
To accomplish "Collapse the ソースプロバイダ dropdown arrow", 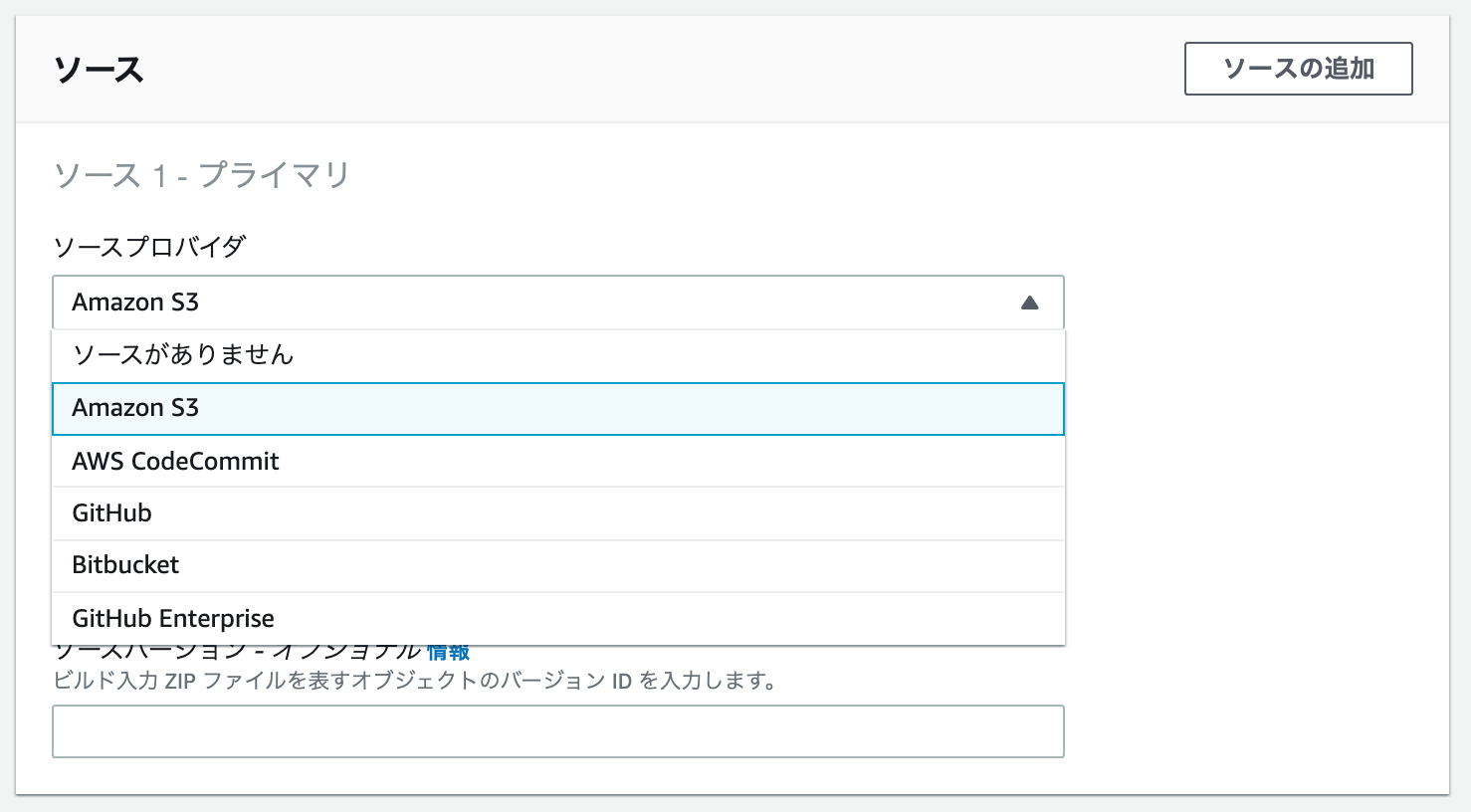I will 1029,303.
